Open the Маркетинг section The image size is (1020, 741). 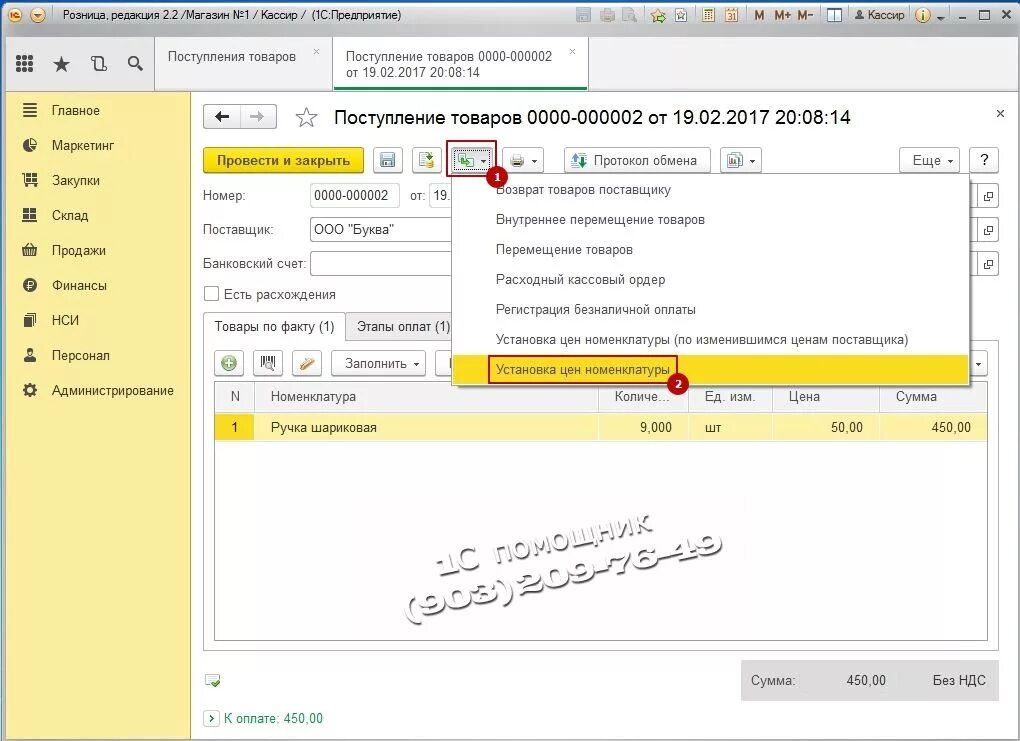coord(83,146)
